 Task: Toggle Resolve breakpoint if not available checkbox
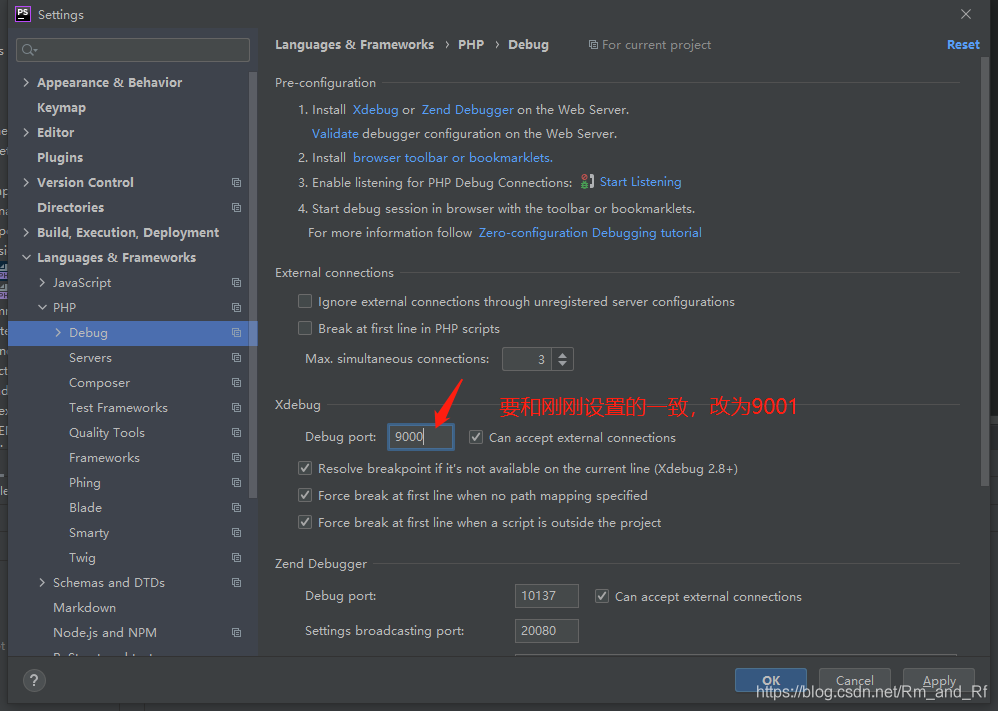[306, 468]
